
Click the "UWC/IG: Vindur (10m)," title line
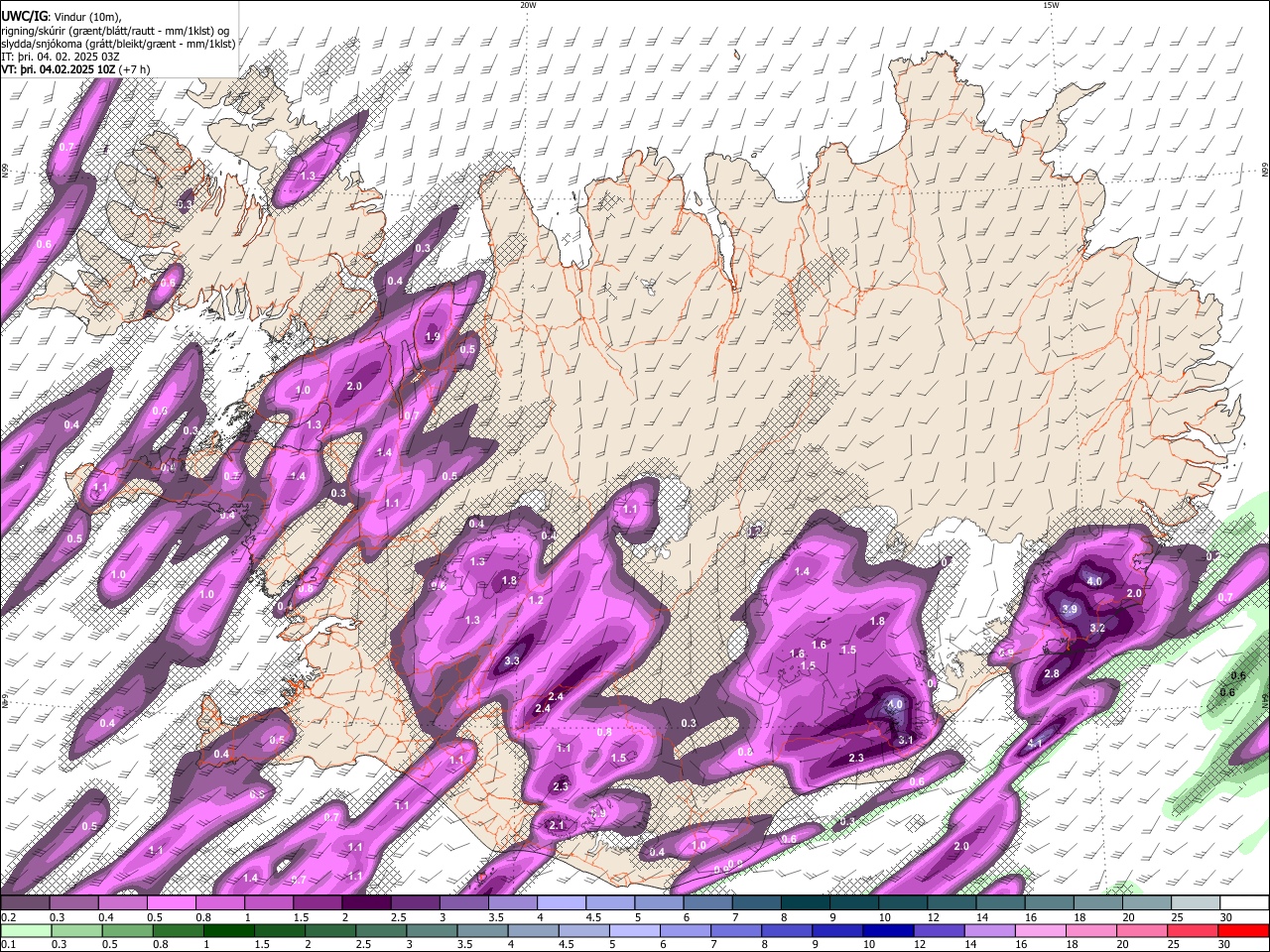tap(62, 17)
